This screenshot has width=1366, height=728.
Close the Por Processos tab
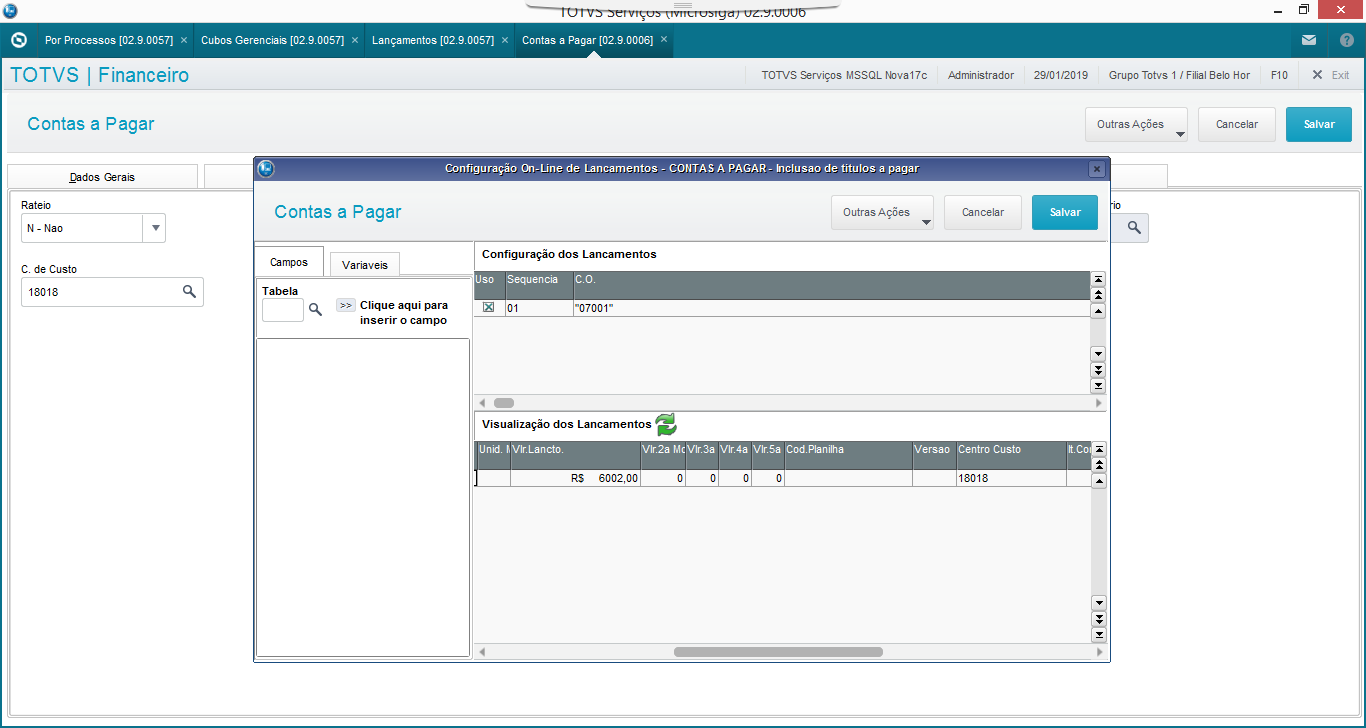coord(183,41)
